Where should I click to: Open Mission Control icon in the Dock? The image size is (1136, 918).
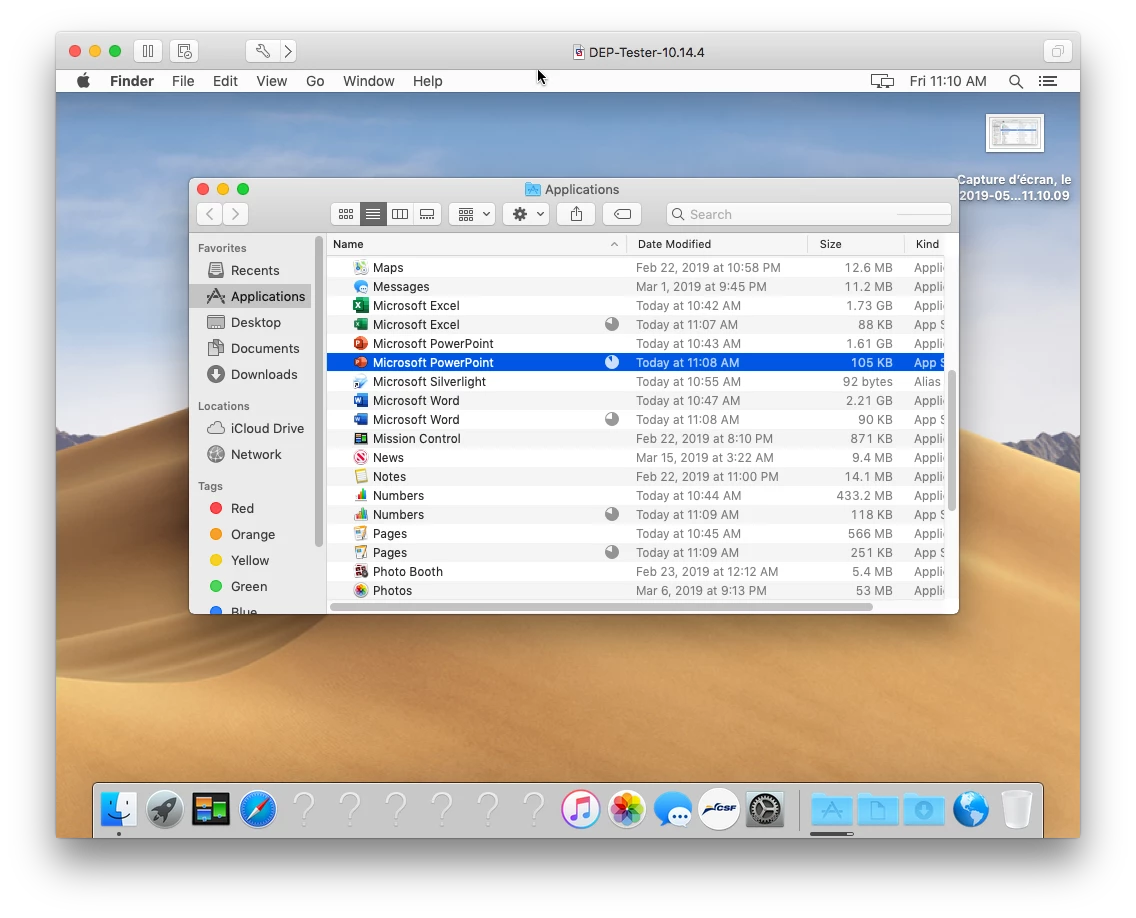click(x=211, y=809)
